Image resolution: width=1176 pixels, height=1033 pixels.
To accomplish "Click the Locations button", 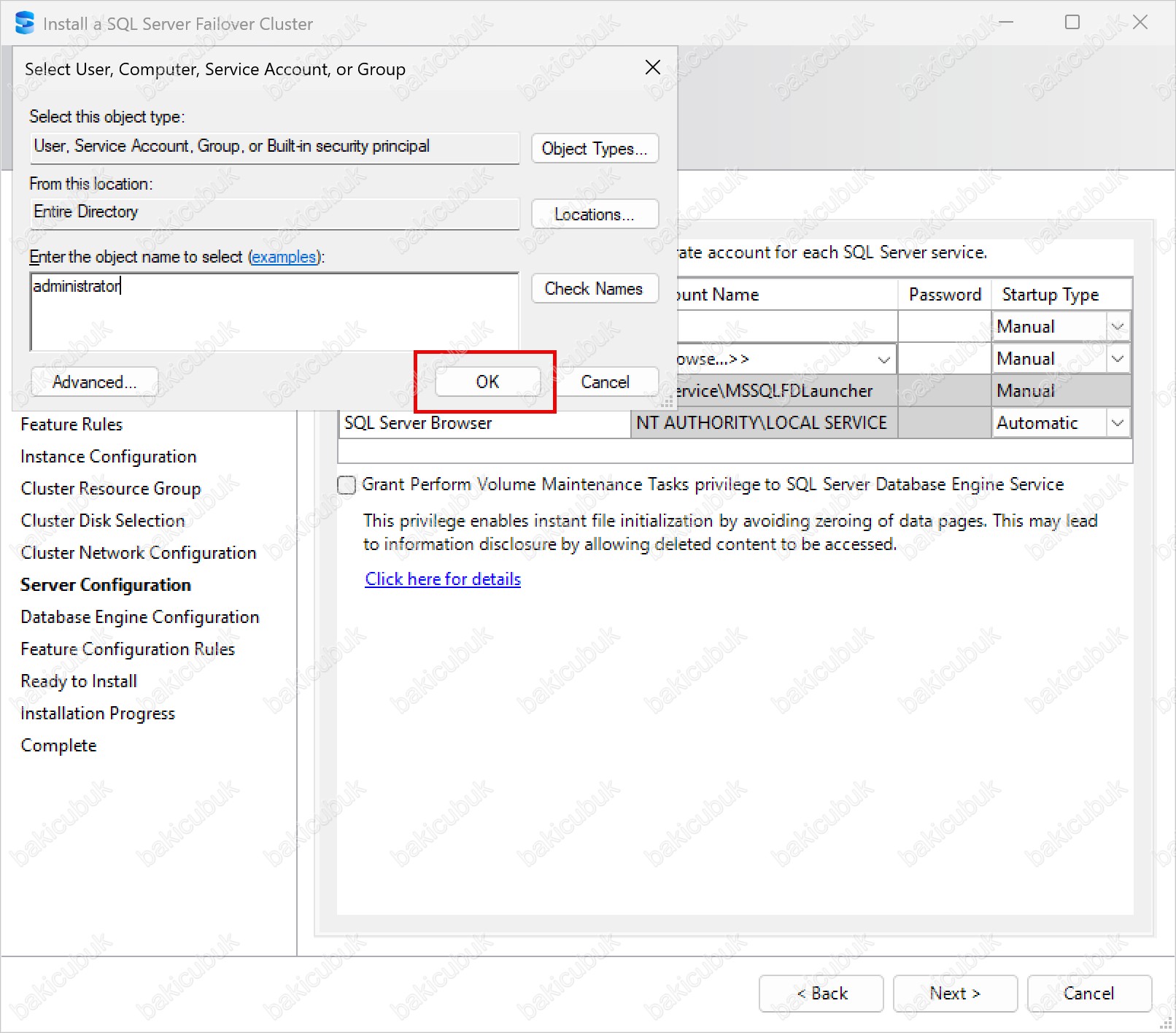I will coord(594,214).
